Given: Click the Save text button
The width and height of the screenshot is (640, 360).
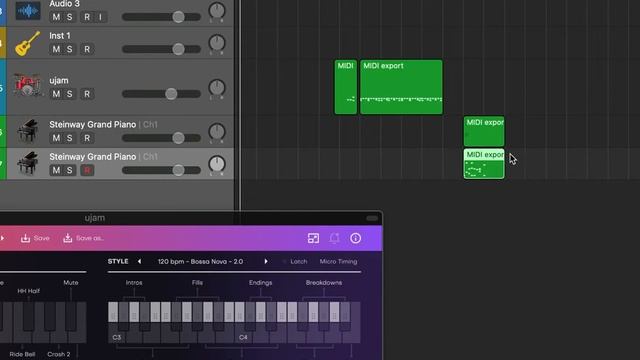Looking at the screenshot, I should tap(42, 238).
